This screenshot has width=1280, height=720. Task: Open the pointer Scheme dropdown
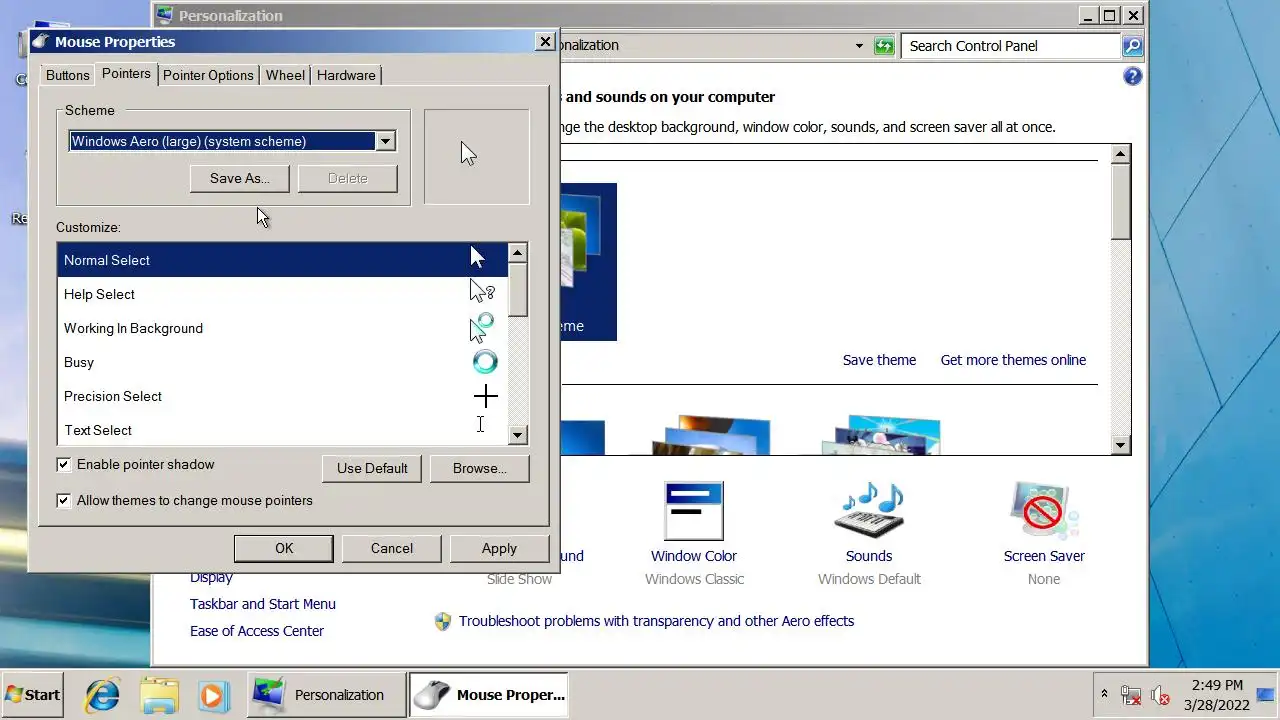coord(385,141)
